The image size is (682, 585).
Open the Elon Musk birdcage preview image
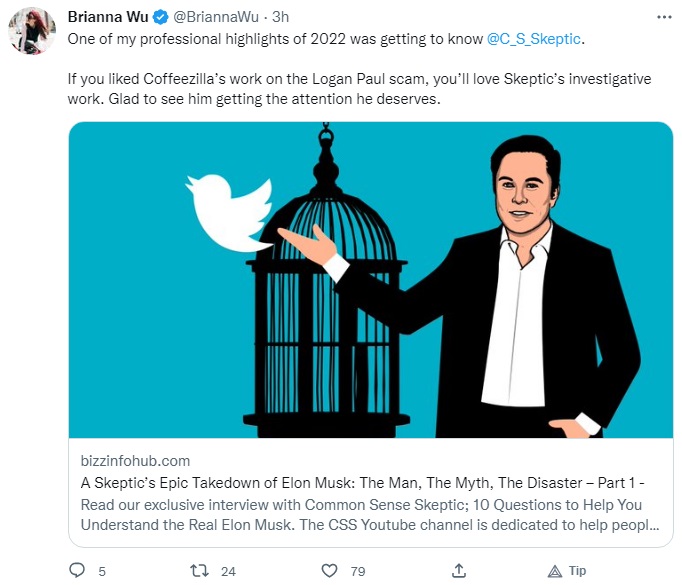(x=371, y=280)
